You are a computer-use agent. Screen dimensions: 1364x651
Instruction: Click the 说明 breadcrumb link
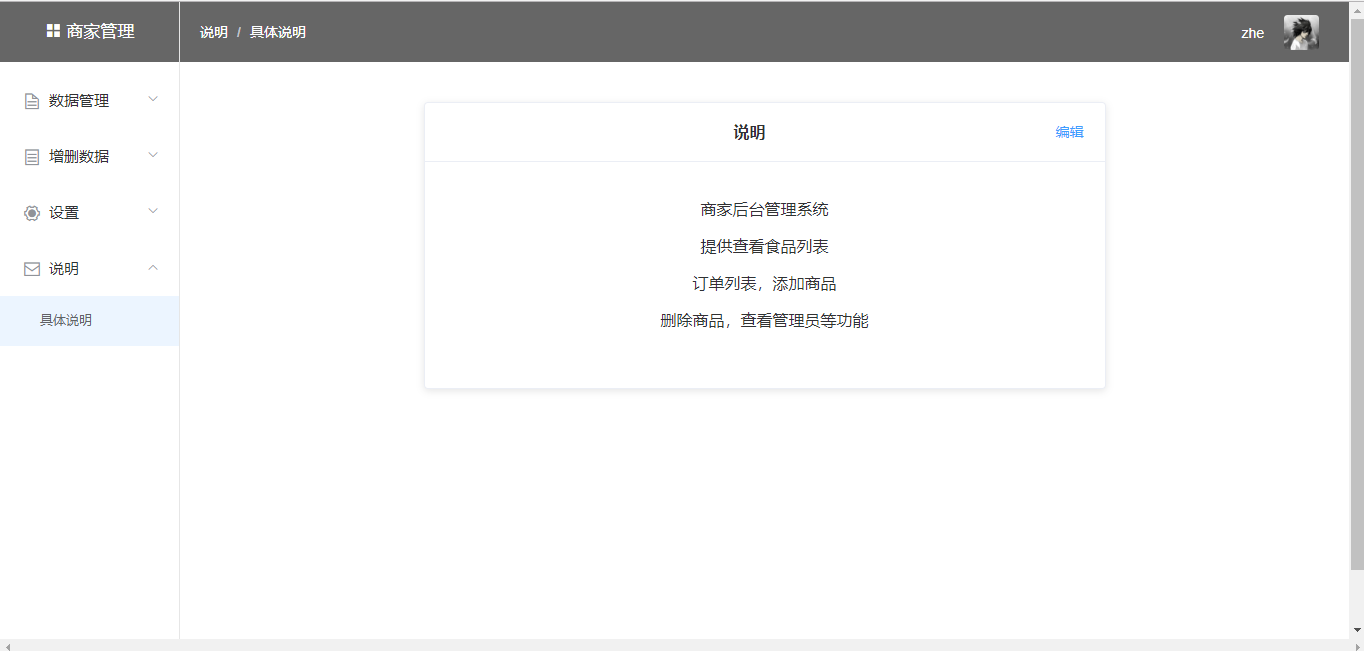click(214, 31)
